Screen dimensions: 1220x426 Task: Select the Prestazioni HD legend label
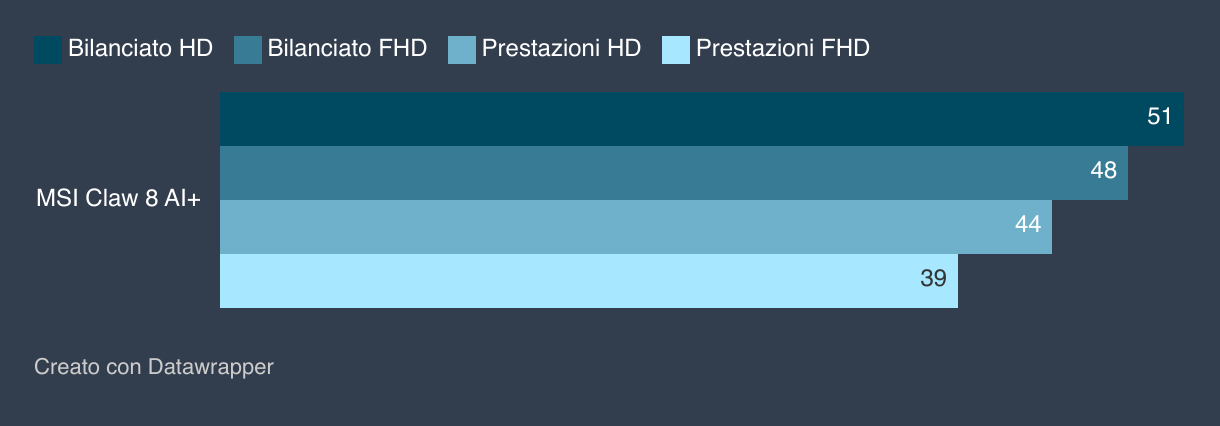[561, 49]
